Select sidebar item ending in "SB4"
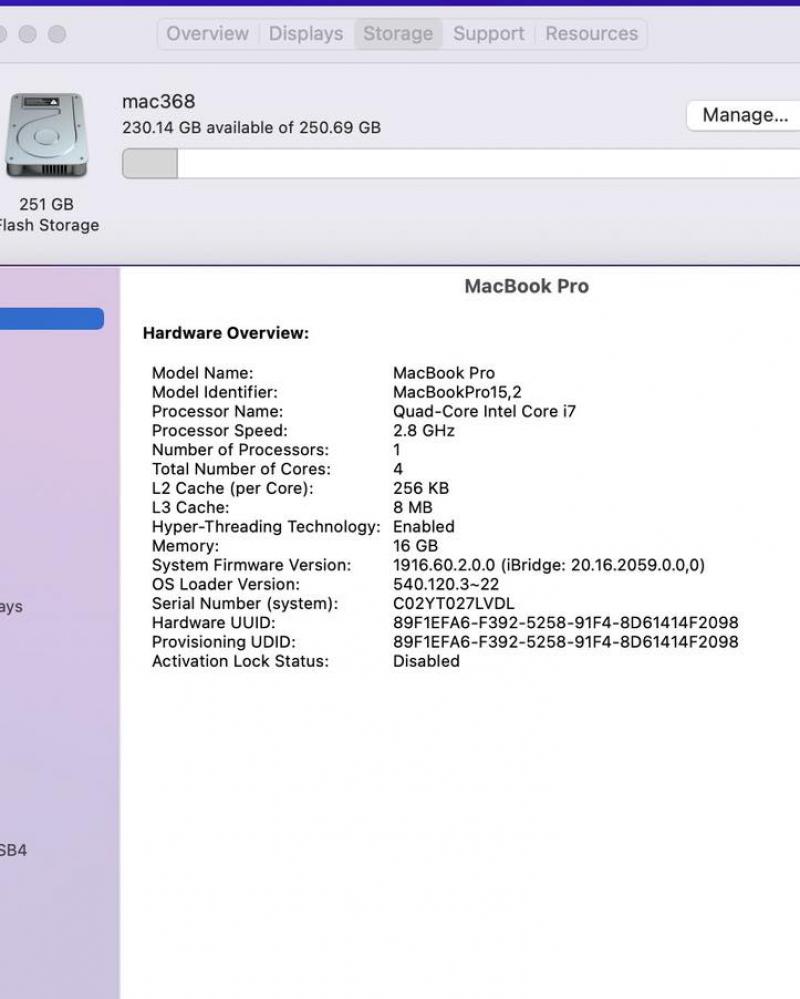The image size is (800, 999). click(13, 851)
